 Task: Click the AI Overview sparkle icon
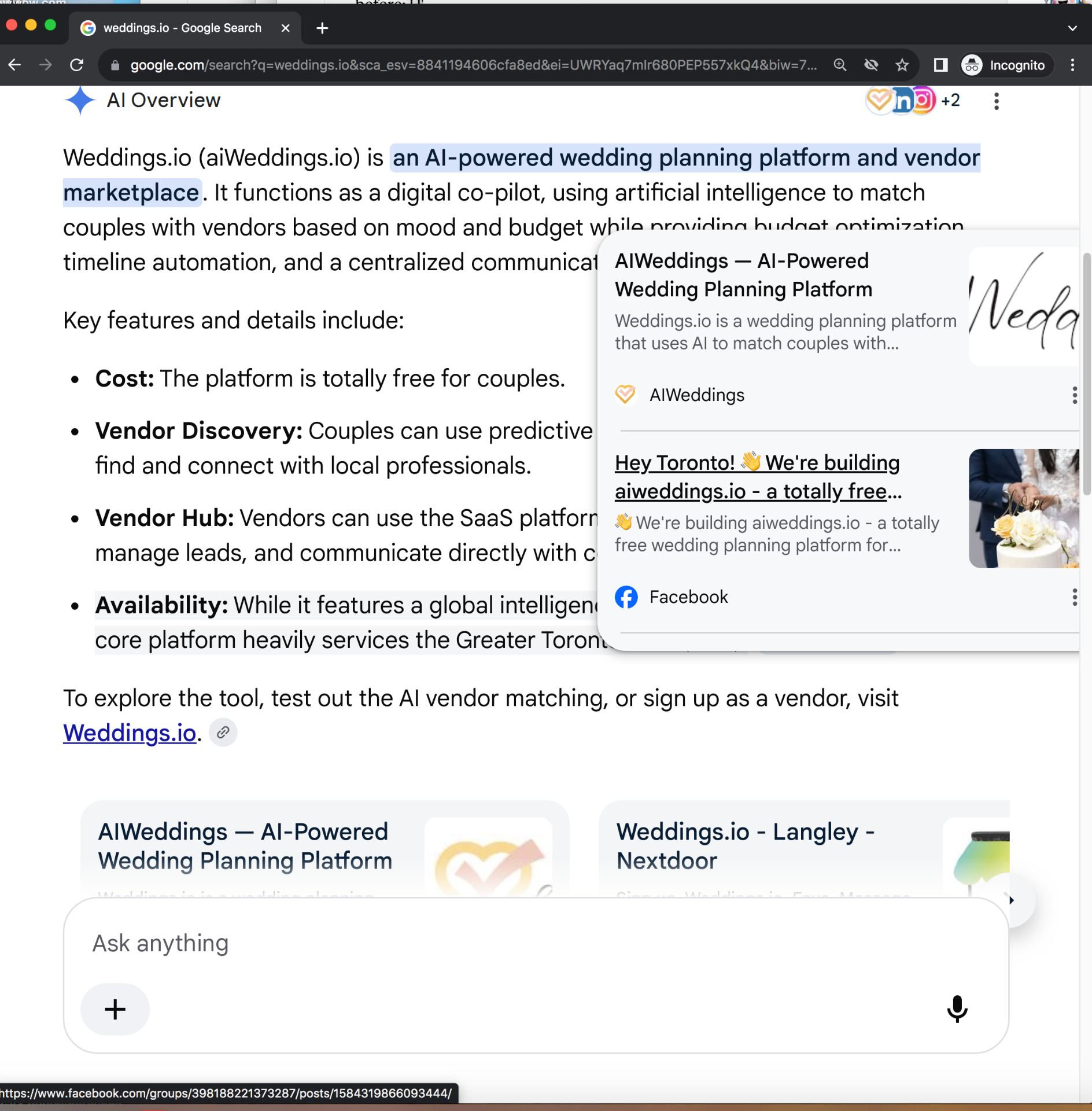click(x=80, y=100)
